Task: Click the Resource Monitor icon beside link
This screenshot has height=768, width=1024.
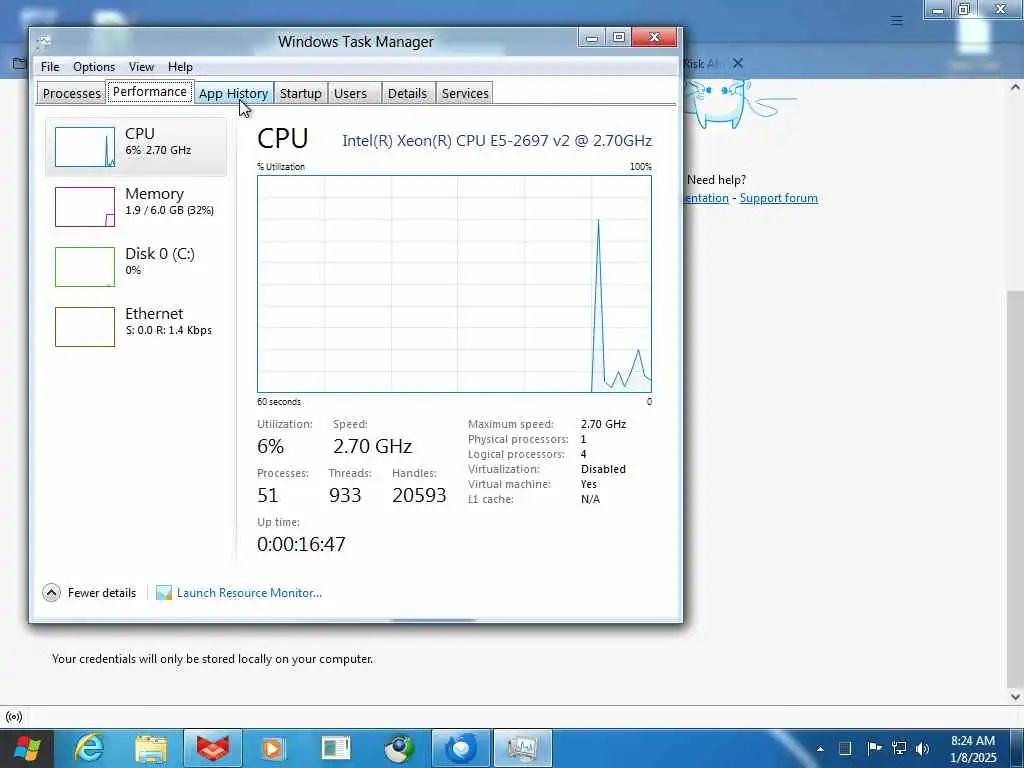Action: click(x=164, y=593)
